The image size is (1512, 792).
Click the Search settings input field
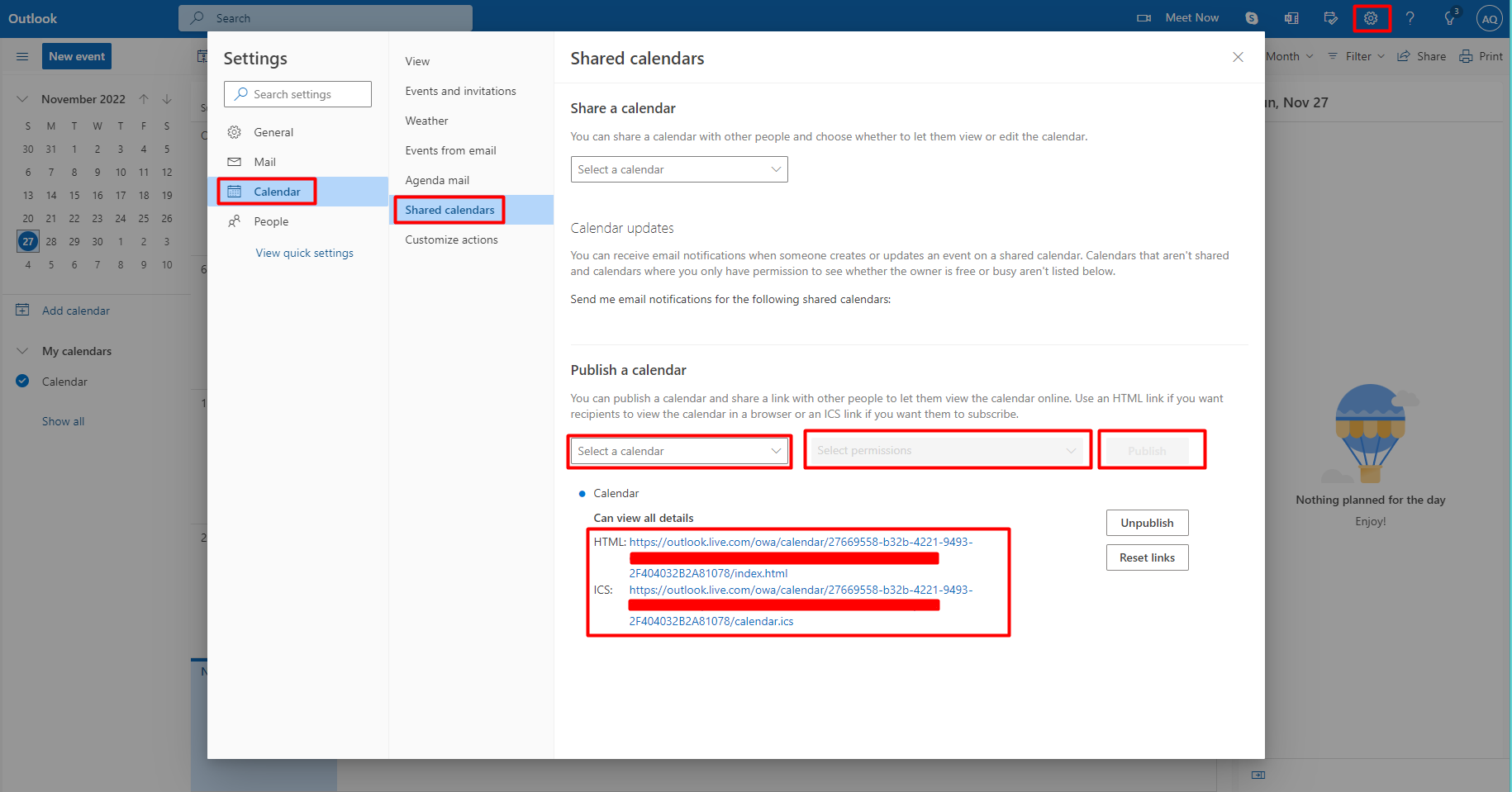click(x=297, y=93)
